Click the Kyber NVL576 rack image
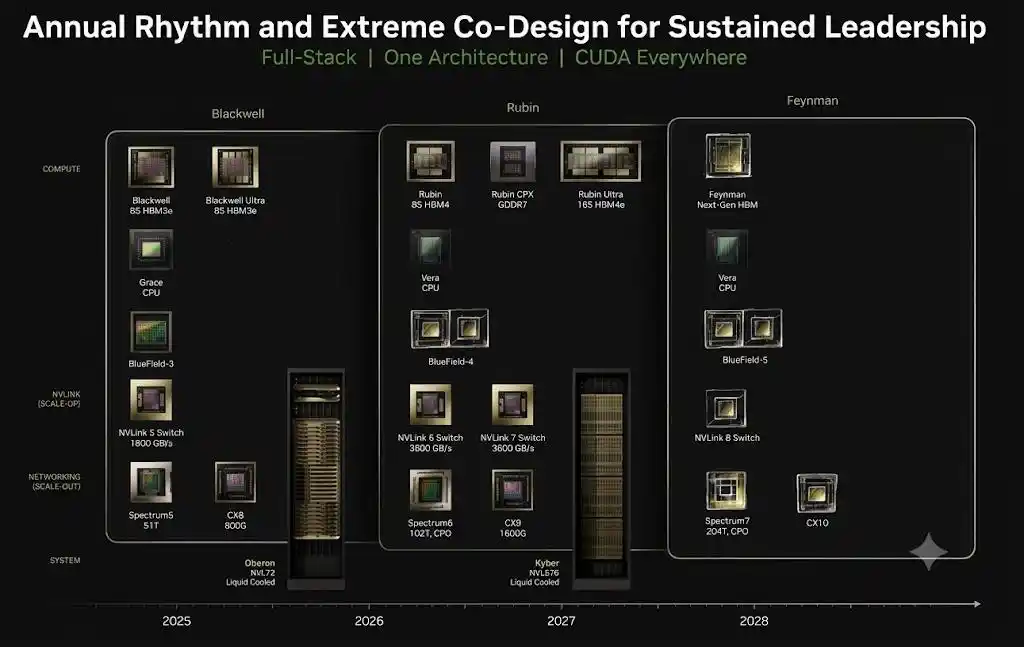 (x=601, y=479)
